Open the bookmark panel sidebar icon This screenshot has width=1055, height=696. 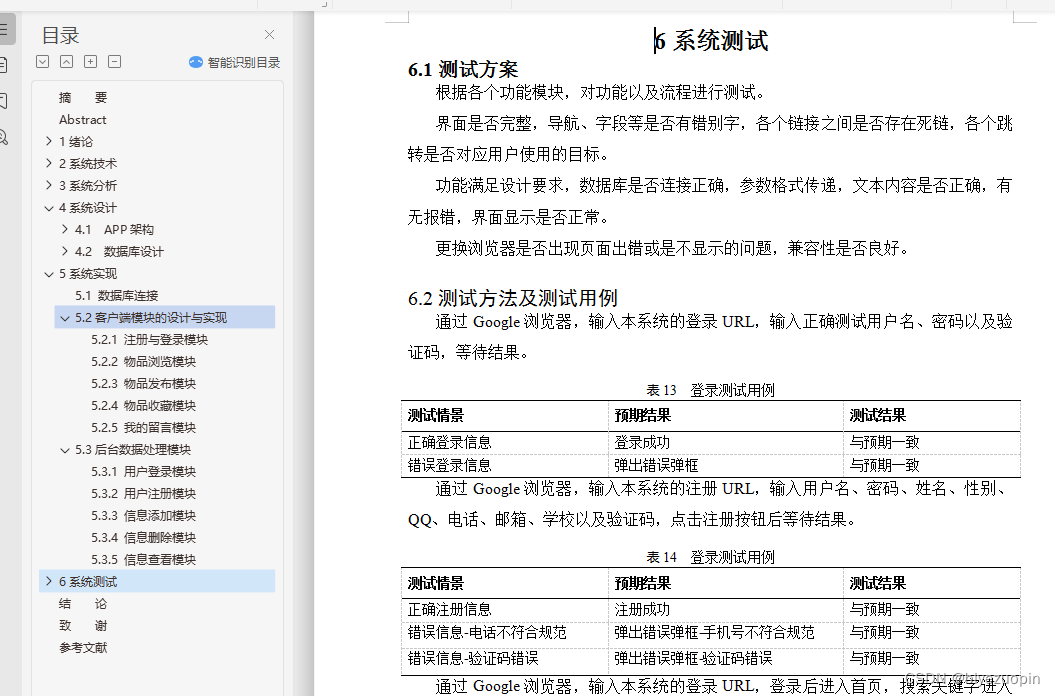coord(3,102)
